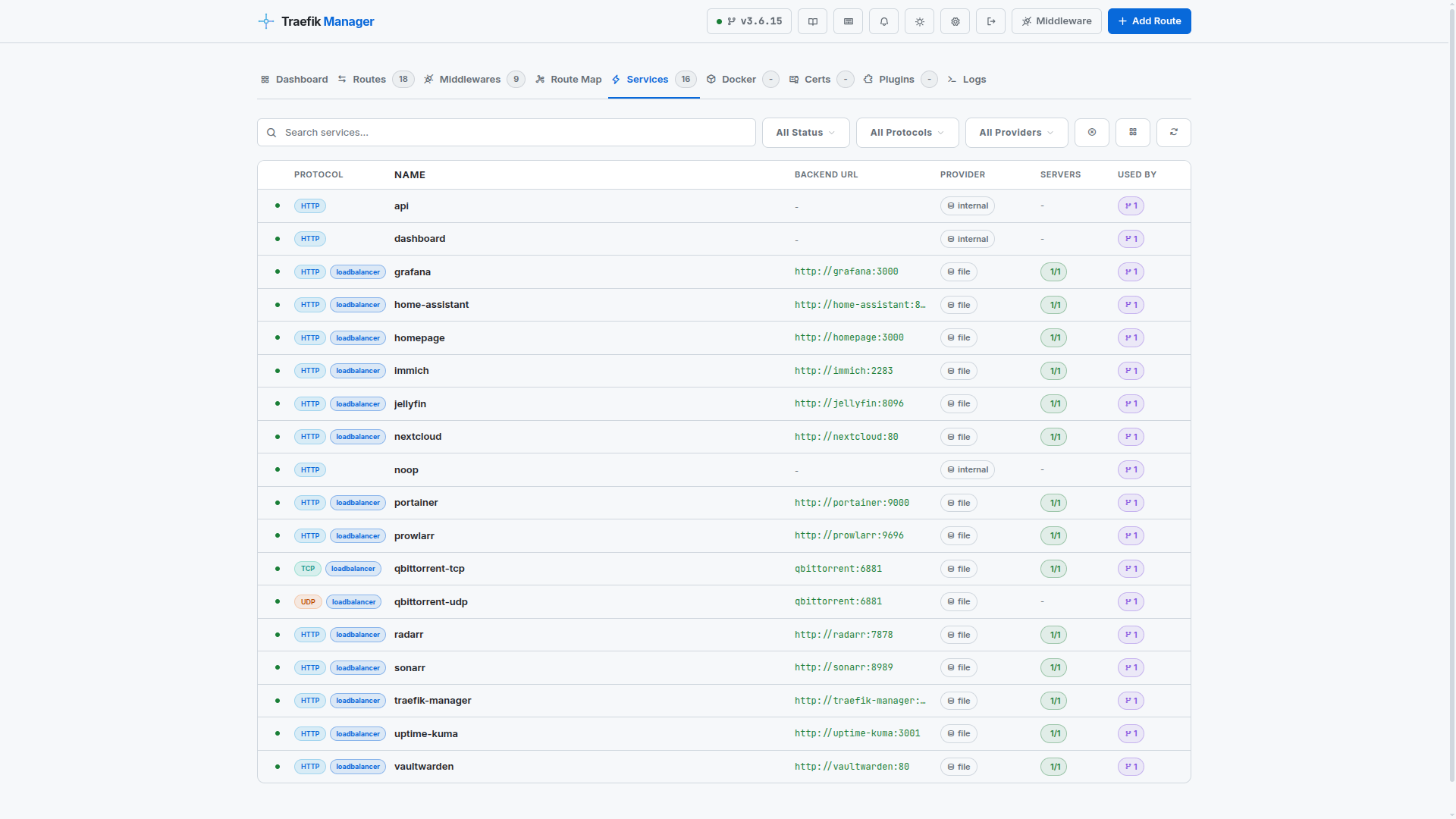Click the qbittorrent:6881 URL in qbittorrent-tcp row
Screen dimensions: 1456x819
(838, 569)
